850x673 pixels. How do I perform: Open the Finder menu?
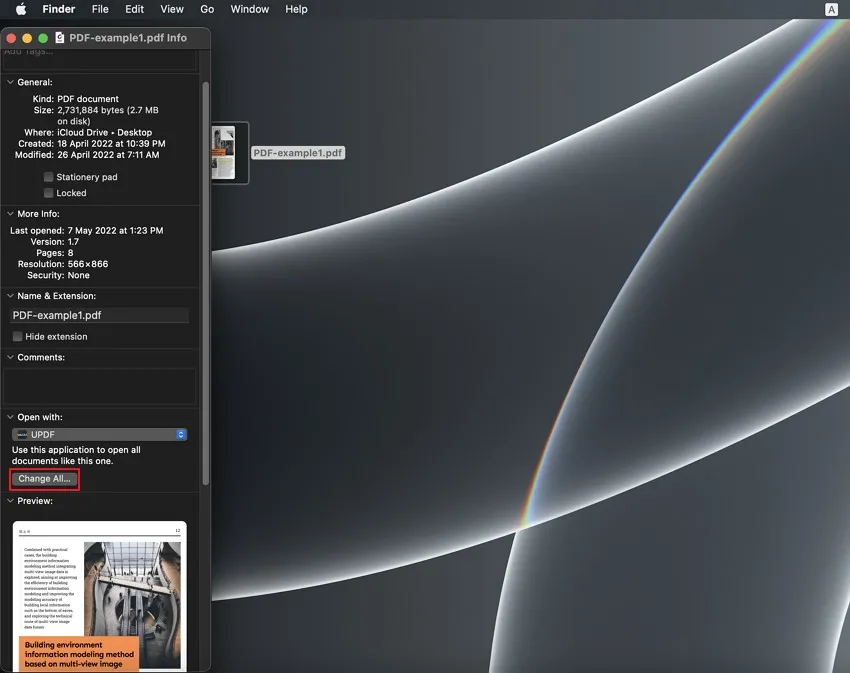[x=59, y=9]
